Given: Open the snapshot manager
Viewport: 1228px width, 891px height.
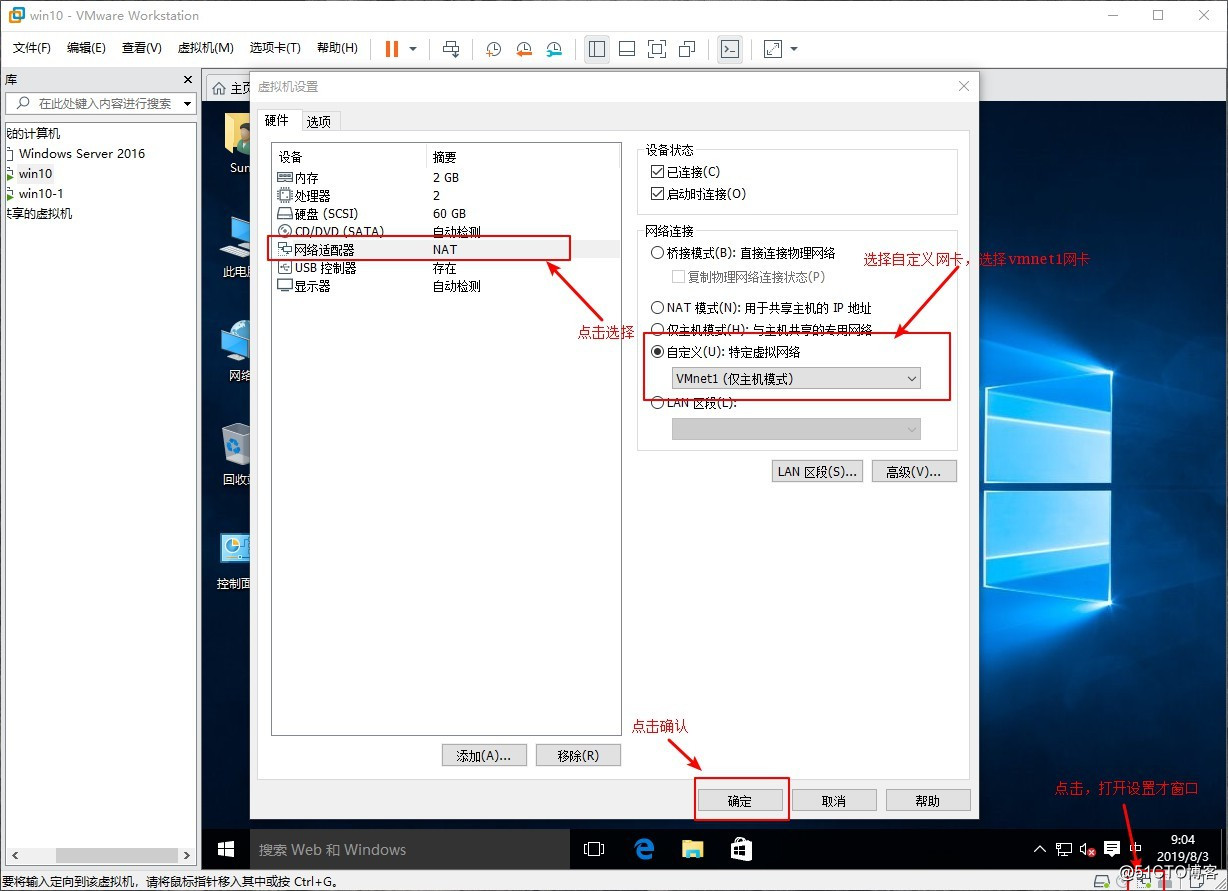Looking at the screenshot, I should 554,49.
